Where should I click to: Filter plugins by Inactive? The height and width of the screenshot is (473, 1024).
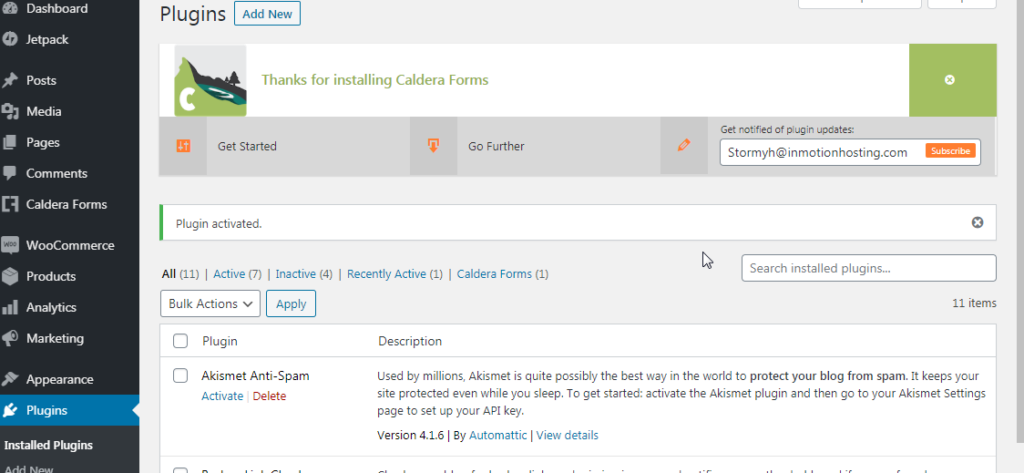[295, 274]
